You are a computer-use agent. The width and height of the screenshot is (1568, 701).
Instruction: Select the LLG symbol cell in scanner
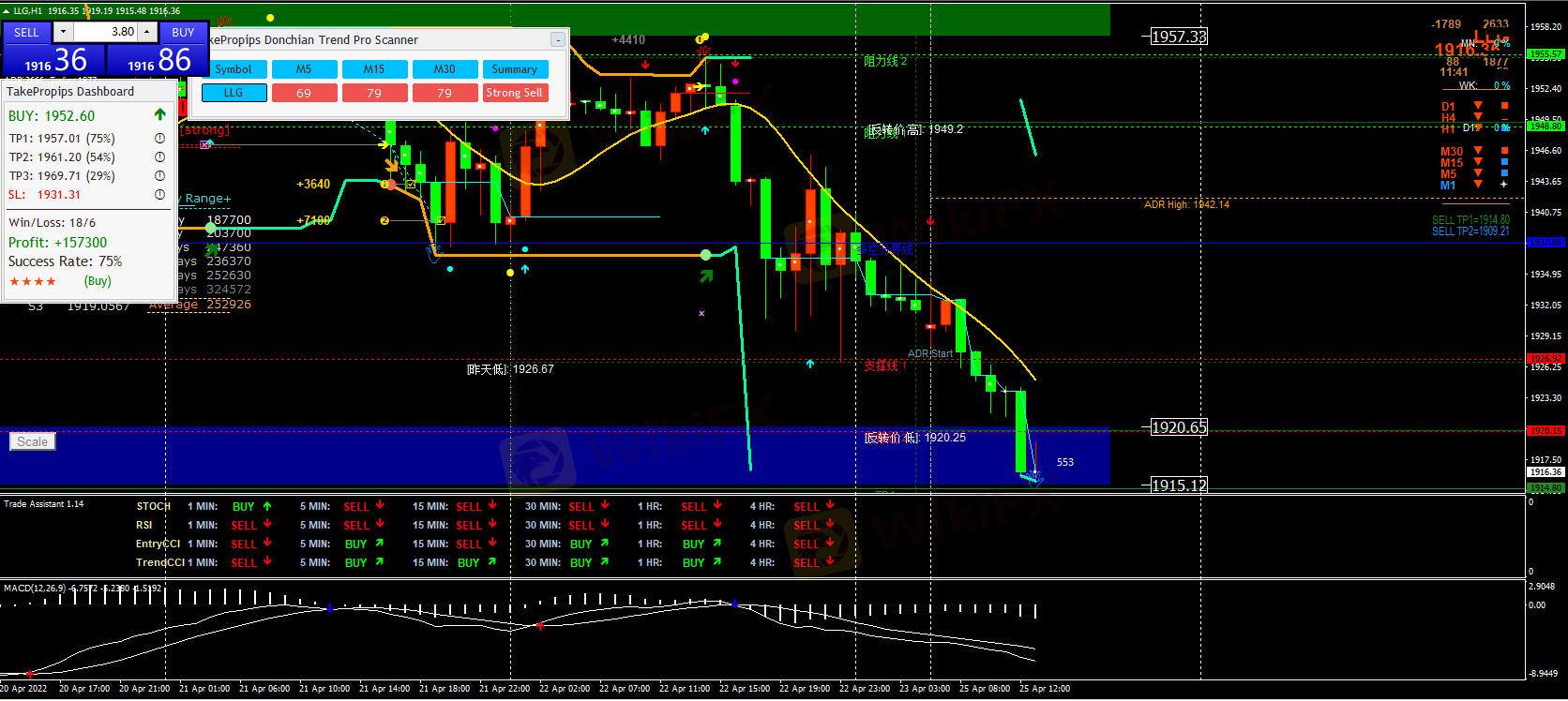[234, 93]
